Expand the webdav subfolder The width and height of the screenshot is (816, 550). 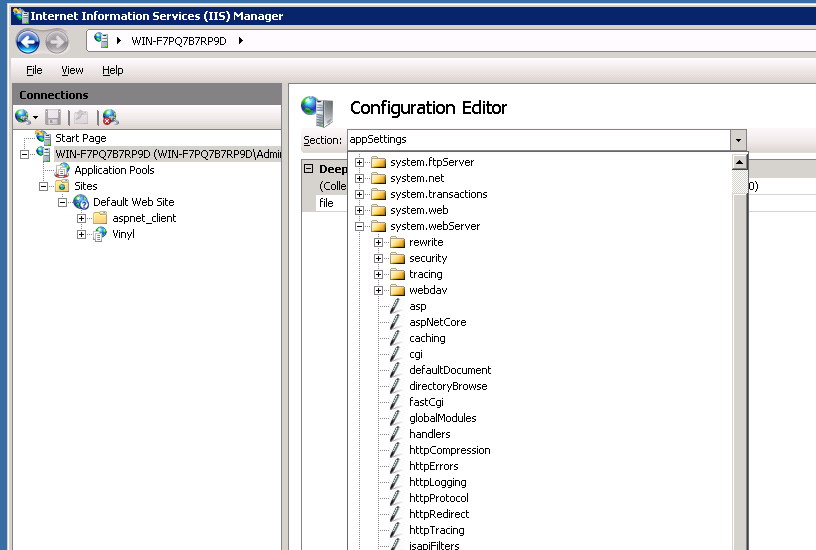[378, 290]
